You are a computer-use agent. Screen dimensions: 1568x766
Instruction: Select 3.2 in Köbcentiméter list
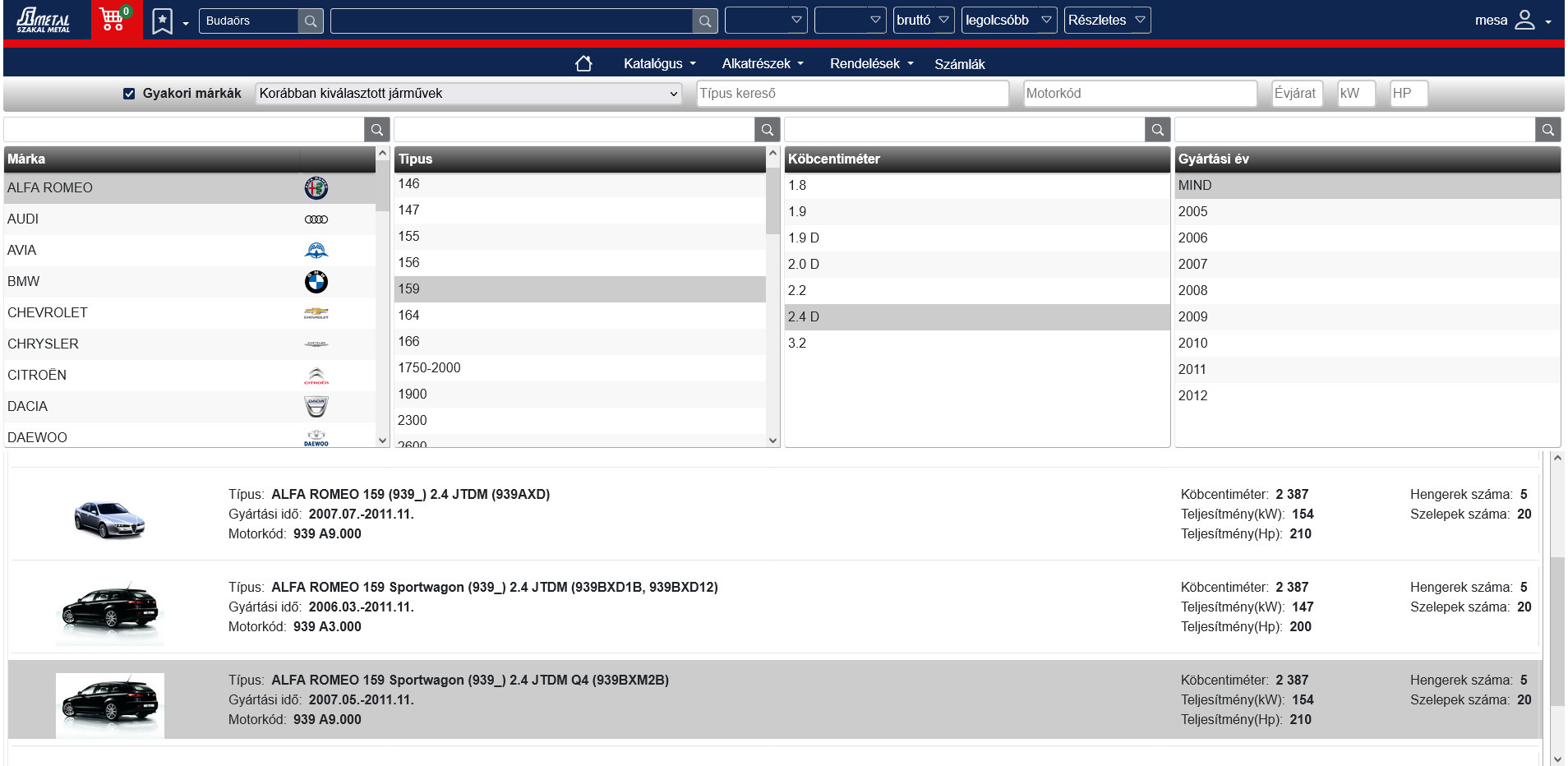click(977, 344)
